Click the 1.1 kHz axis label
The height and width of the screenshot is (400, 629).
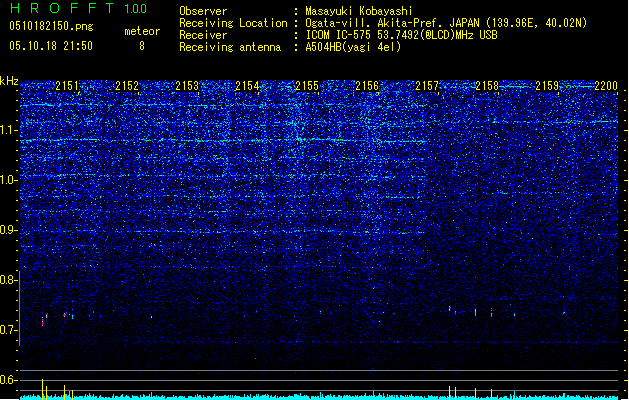tap(9, 130)
